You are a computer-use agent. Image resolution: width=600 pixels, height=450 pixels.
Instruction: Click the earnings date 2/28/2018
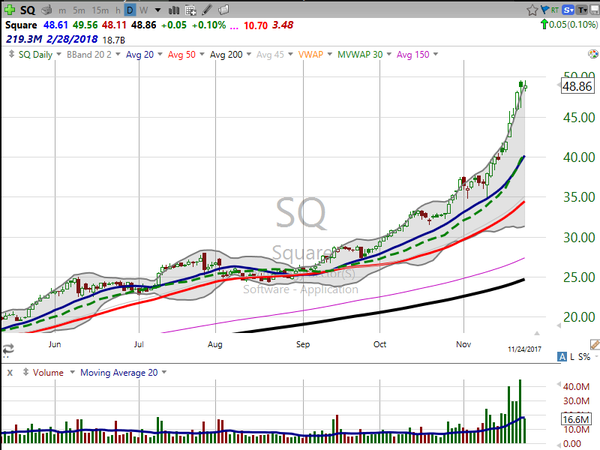coord(72,39)
